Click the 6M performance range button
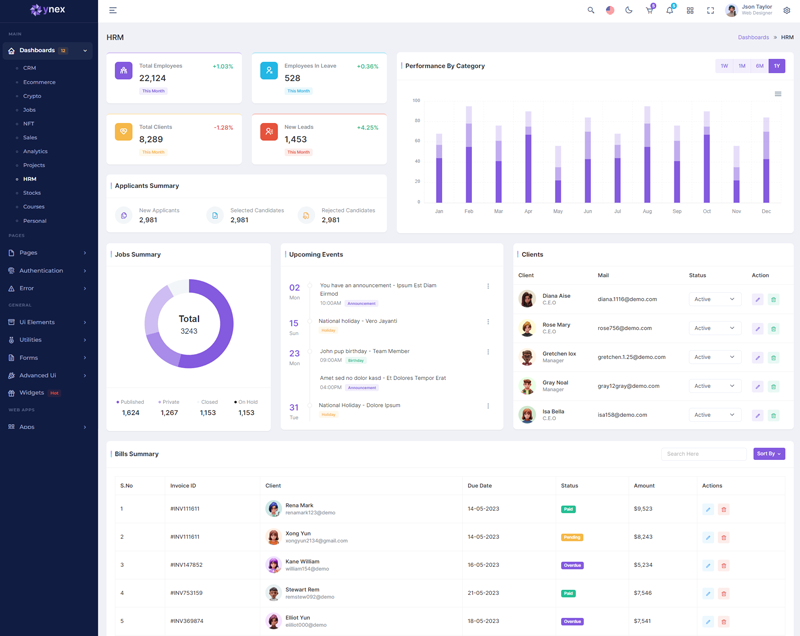This screenshot has height=636, width=800. pyautogui.click(x=760, y=66)
